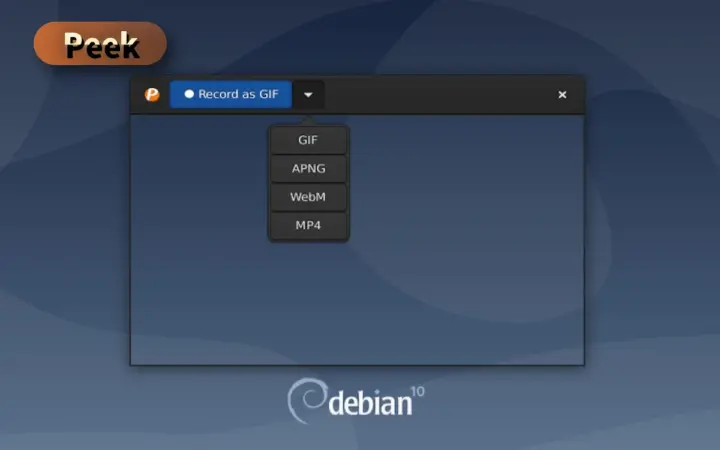720x450 pixels.
Task: Close the Peek window
Action: [x=562, y=95]
